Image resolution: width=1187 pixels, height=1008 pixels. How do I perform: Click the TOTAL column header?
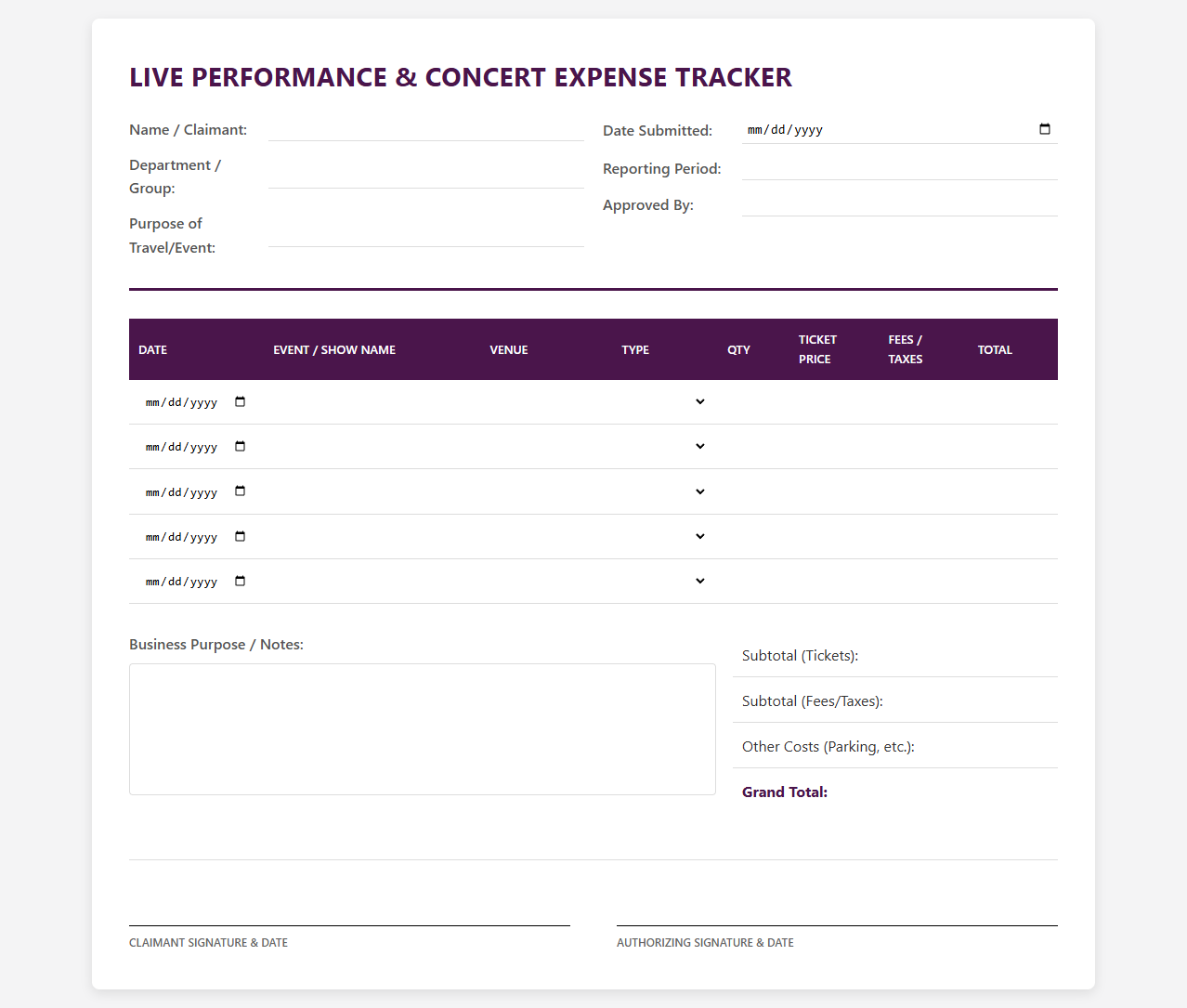click(x=995, y=350)
